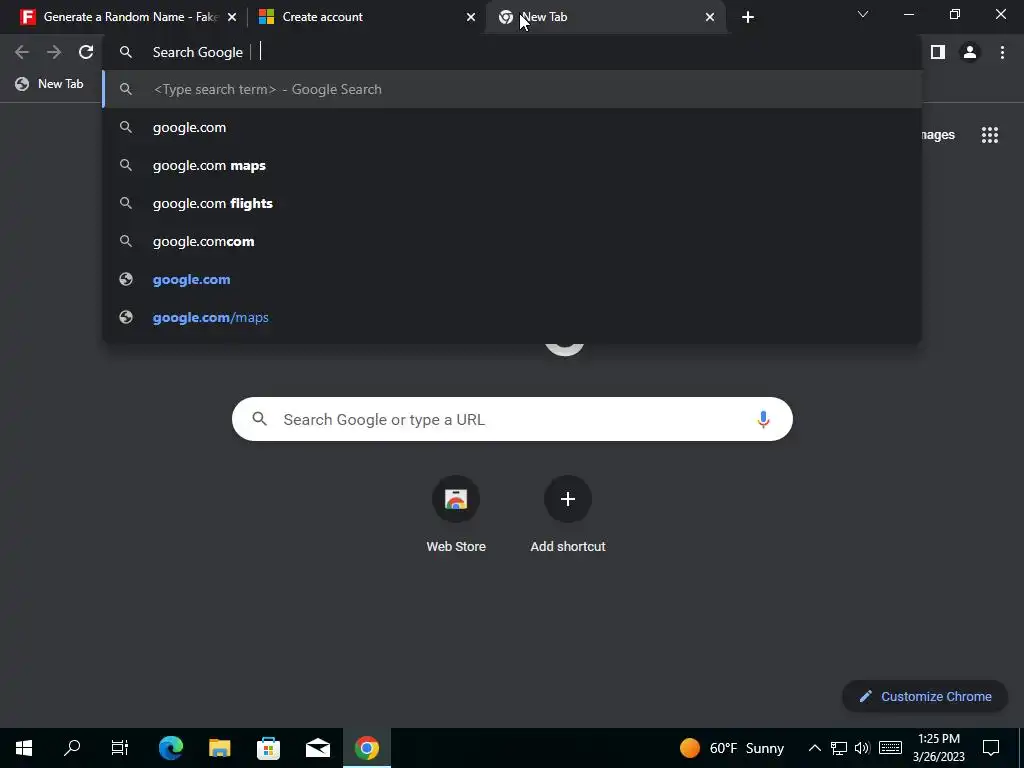Image resolution: width=1024 pixels, height=768 pixels.
Task: Open the New Tab bookmark
Action: [x=50, y=84]
